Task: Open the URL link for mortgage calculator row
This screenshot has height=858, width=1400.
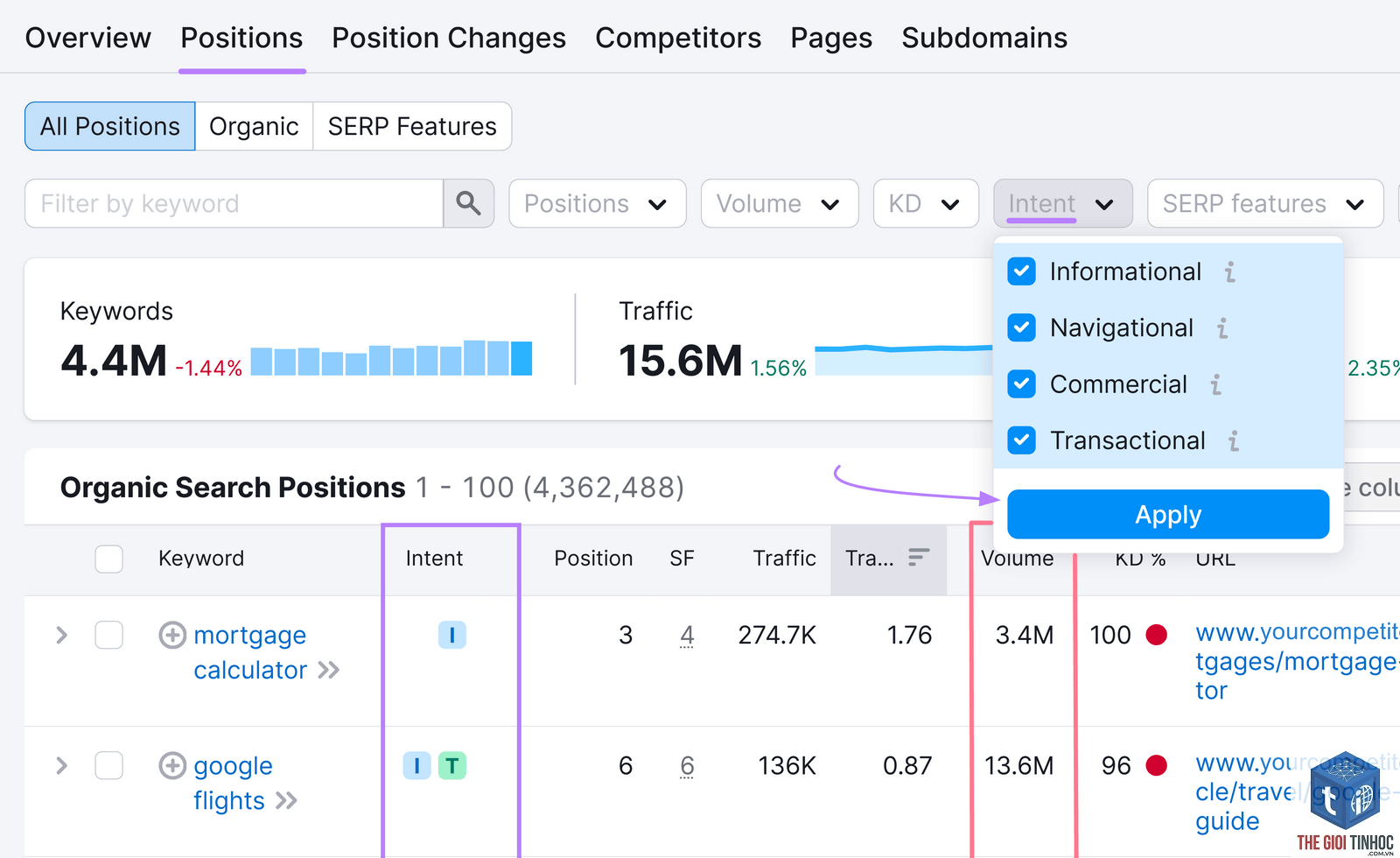Action: [x=1297, y=661]
